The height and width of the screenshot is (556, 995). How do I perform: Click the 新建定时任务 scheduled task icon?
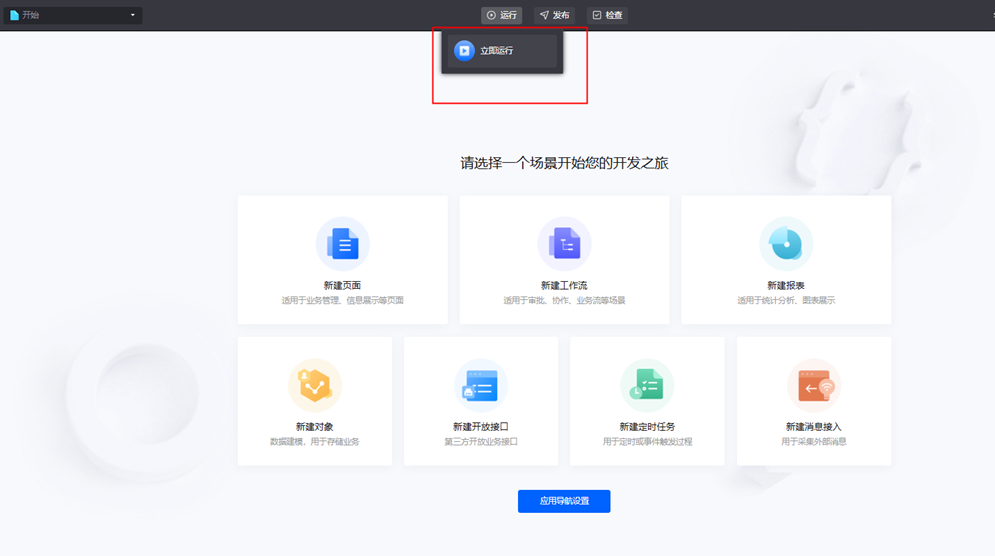tap(647, 385)
